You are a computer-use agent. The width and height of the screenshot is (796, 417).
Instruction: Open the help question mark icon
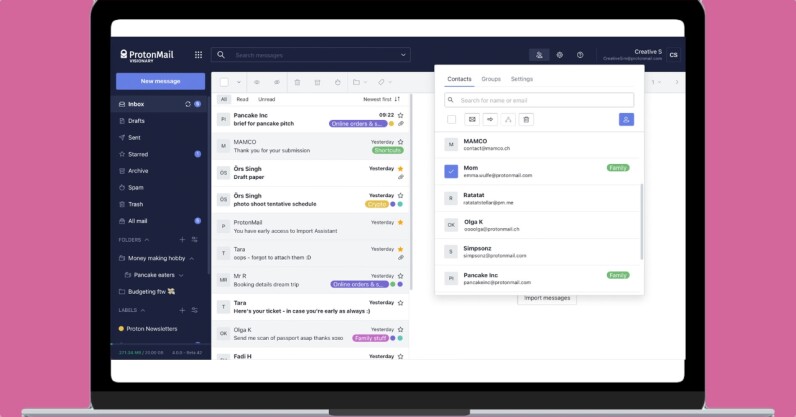[x=580, y=55]
